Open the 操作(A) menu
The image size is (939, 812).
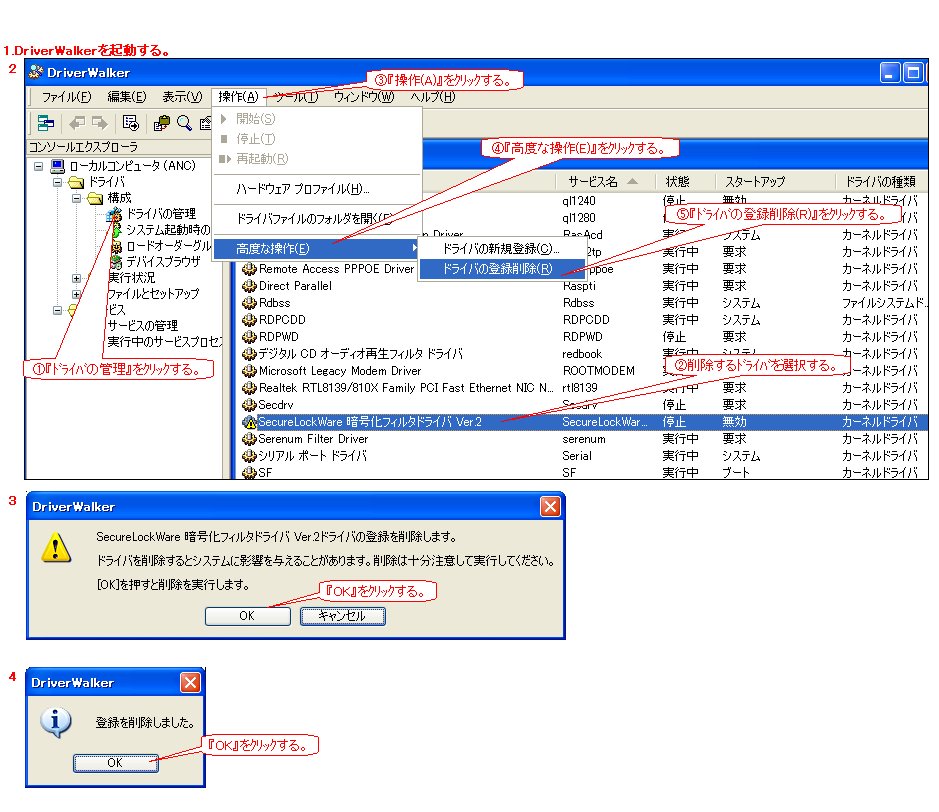coord(238,96)
